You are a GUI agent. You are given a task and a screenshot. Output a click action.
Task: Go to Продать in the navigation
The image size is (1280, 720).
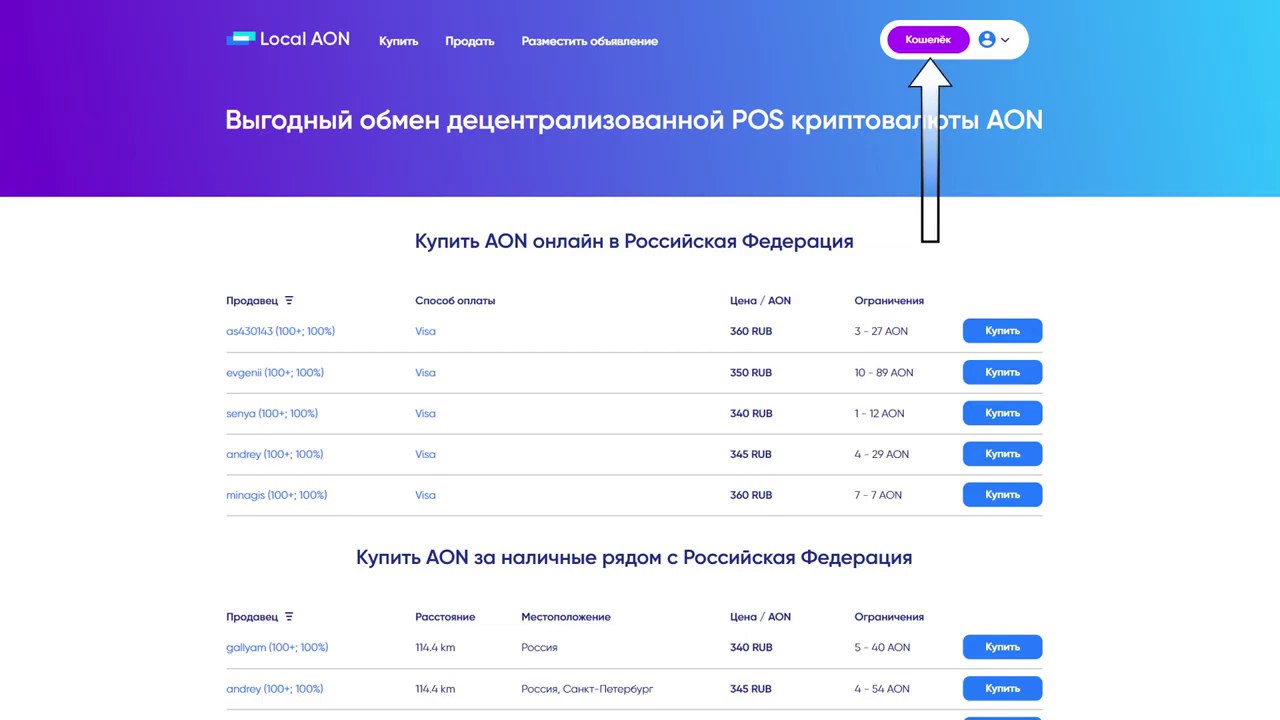(470, 41)
